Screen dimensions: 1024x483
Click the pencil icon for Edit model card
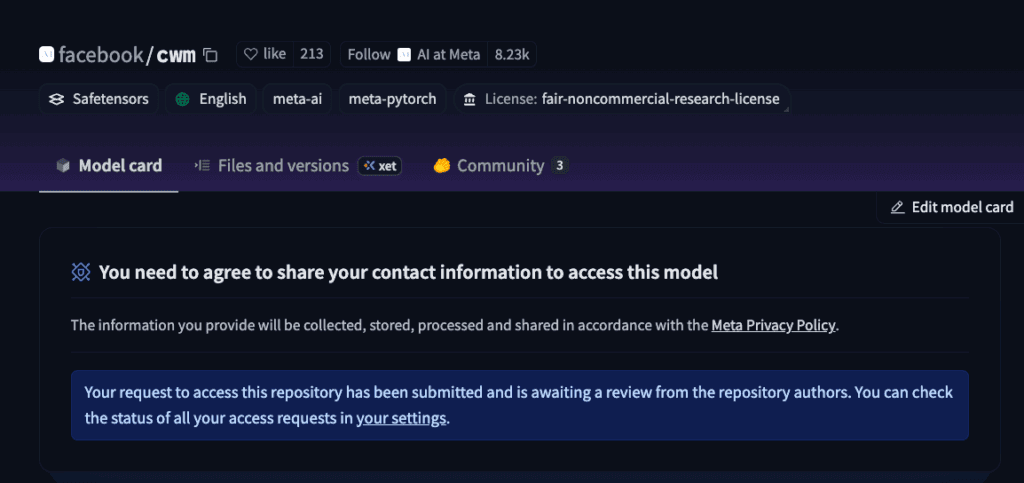(x=897, y=207)
